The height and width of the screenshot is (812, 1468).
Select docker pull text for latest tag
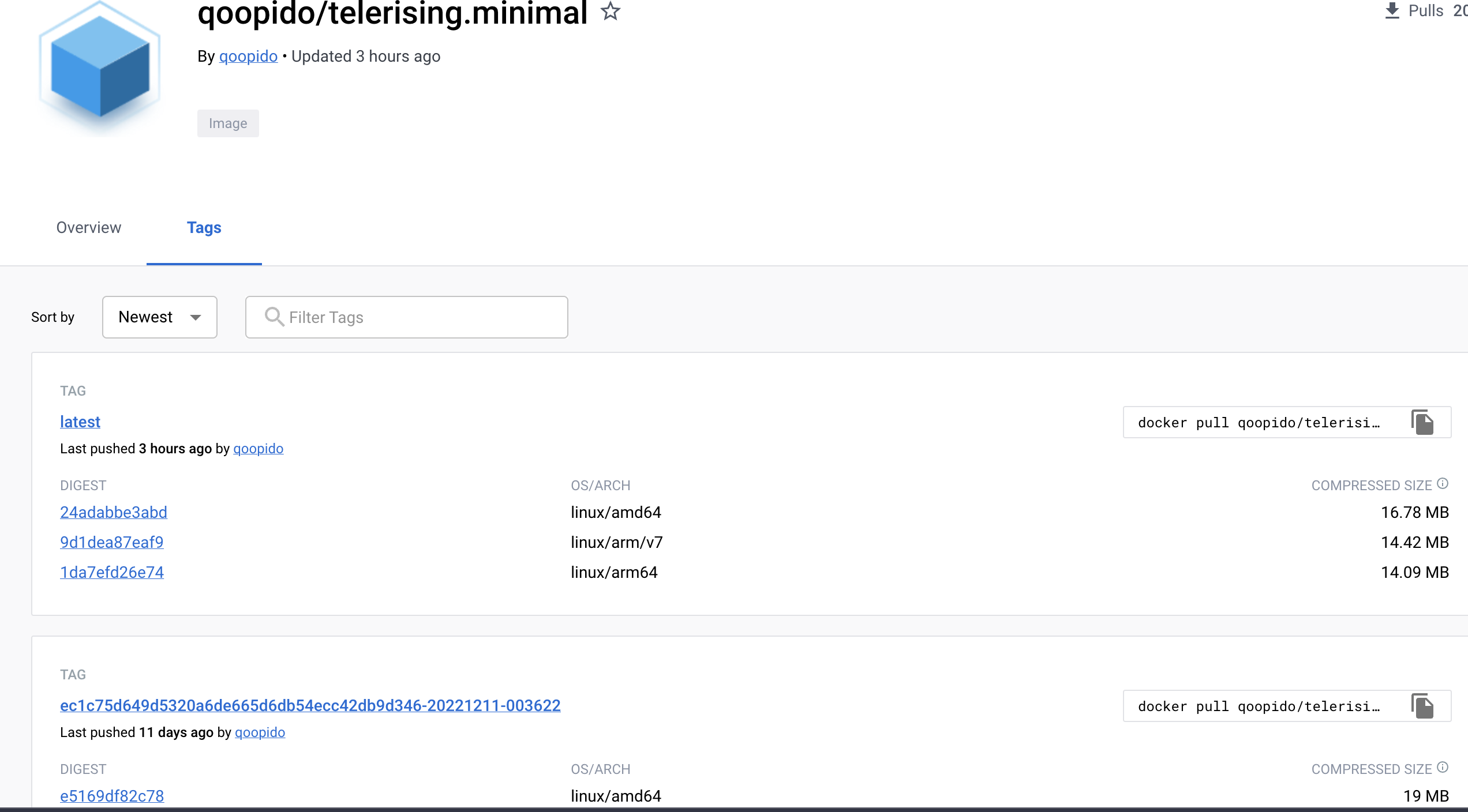[1259, 423]
